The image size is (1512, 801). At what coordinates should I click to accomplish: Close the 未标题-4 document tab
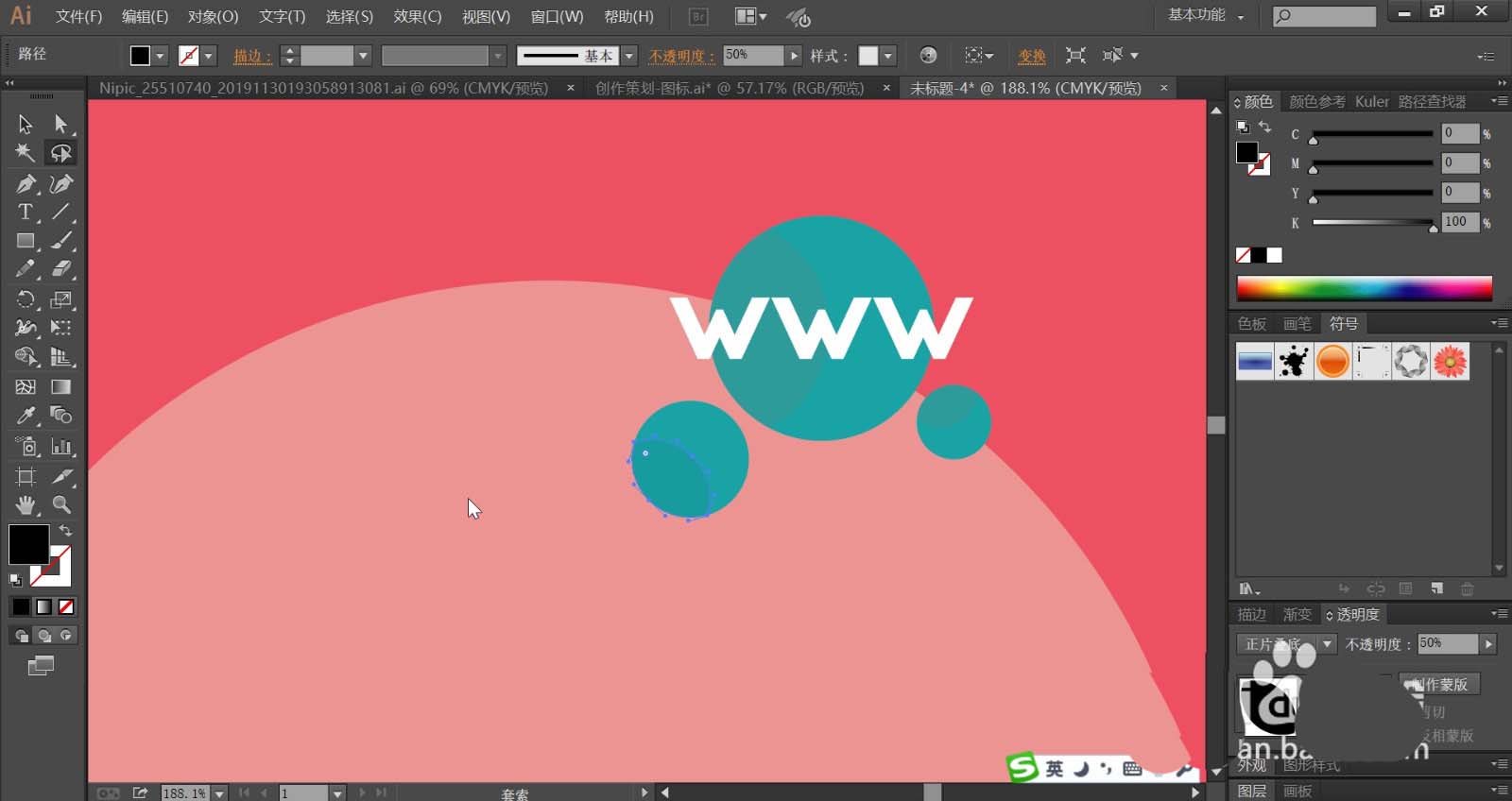pos(1164,88)
